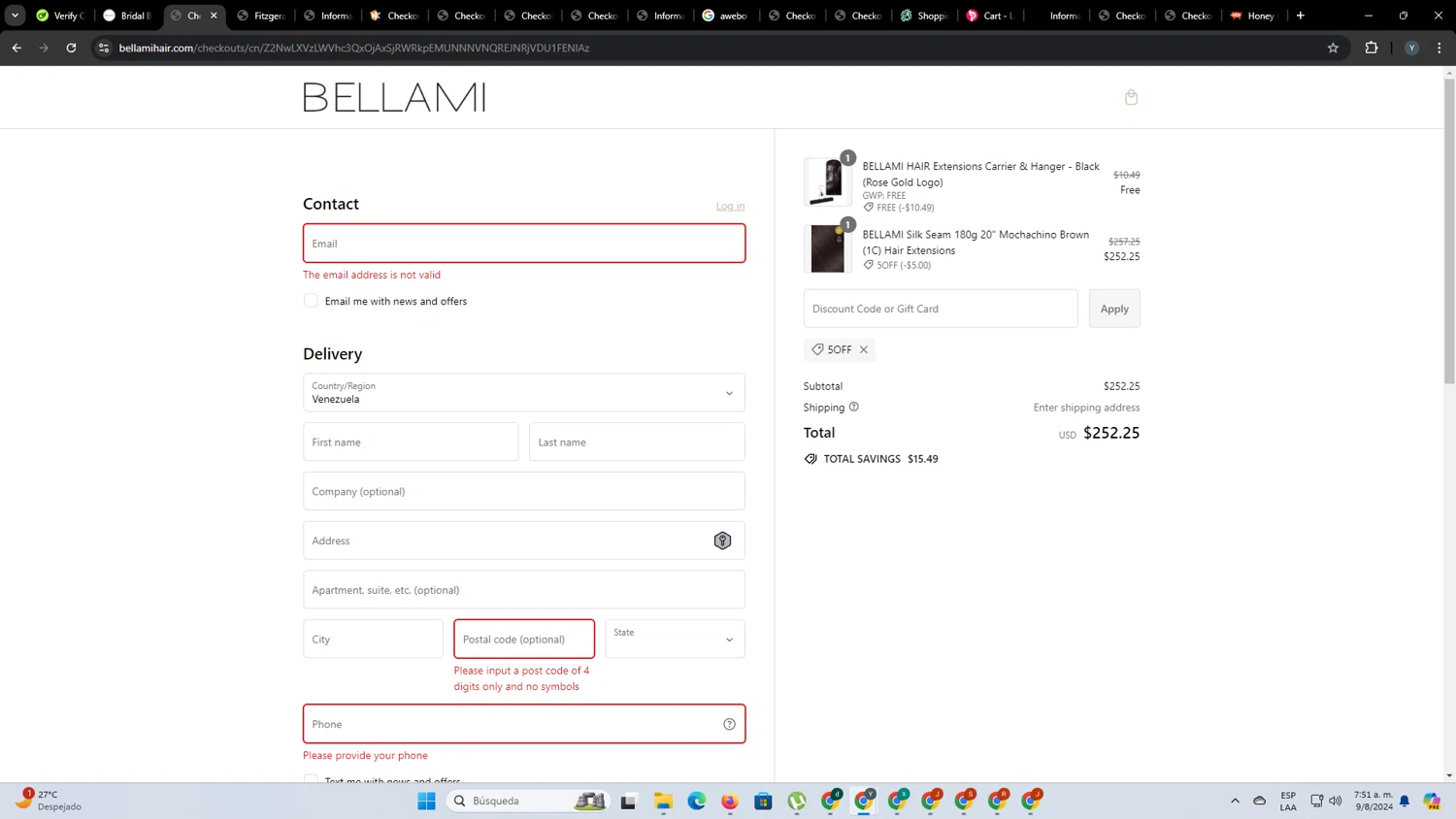This screenshot has width=1456, height=819.
Task: Open the shopping bag cart icon
Action: pyautogui.click(x=1131, y=97)
